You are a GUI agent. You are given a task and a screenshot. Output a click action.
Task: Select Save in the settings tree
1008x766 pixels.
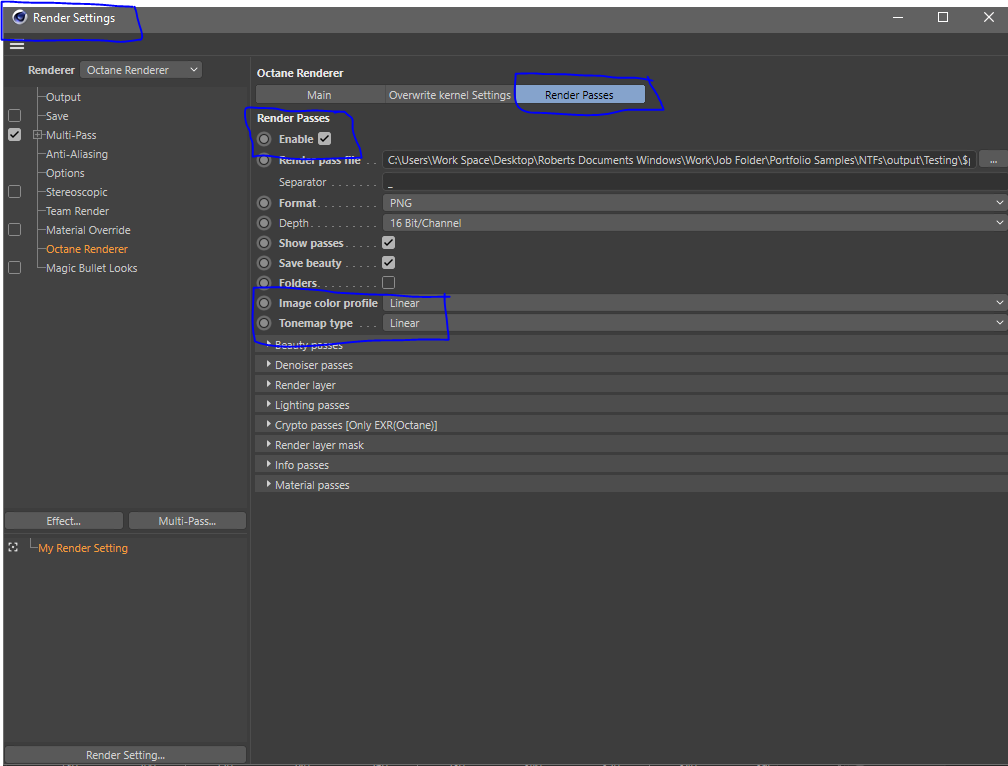57,116
